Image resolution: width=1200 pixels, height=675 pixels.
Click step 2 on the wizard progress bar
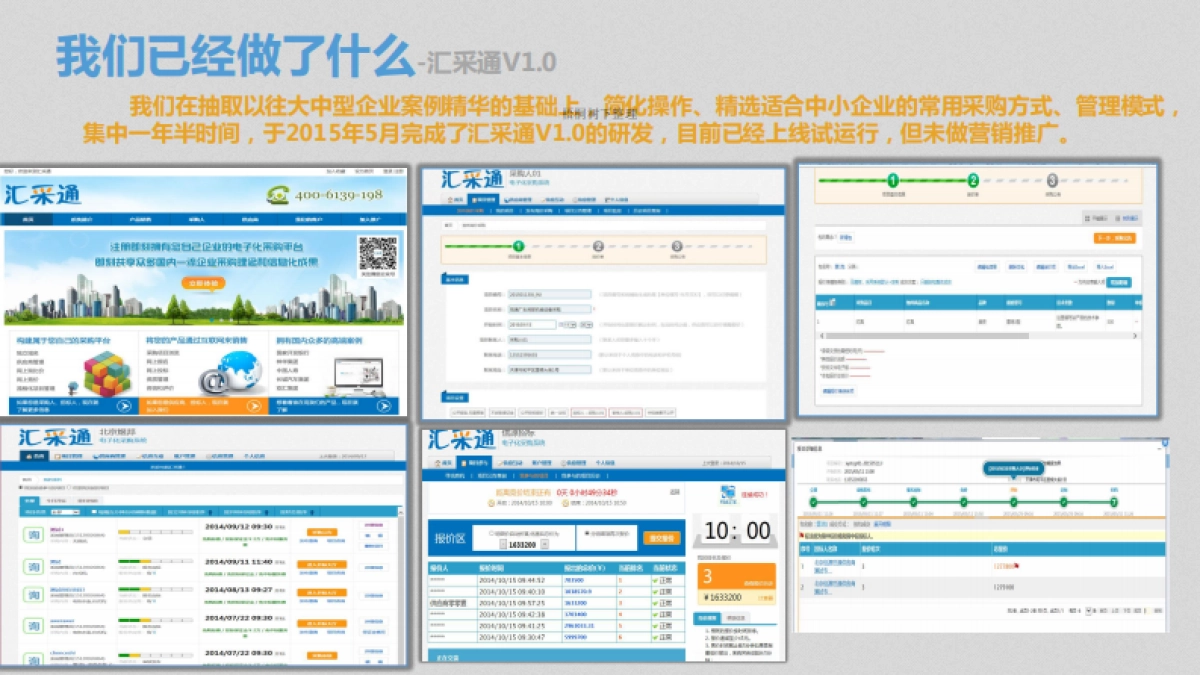[597, 245]
